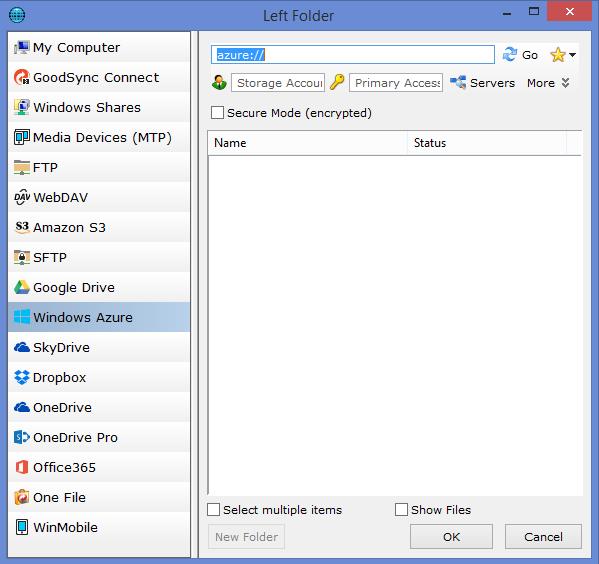Click the SFTP lock icon
The height and width of the screenshot is (564, 599).
point(21,257)
